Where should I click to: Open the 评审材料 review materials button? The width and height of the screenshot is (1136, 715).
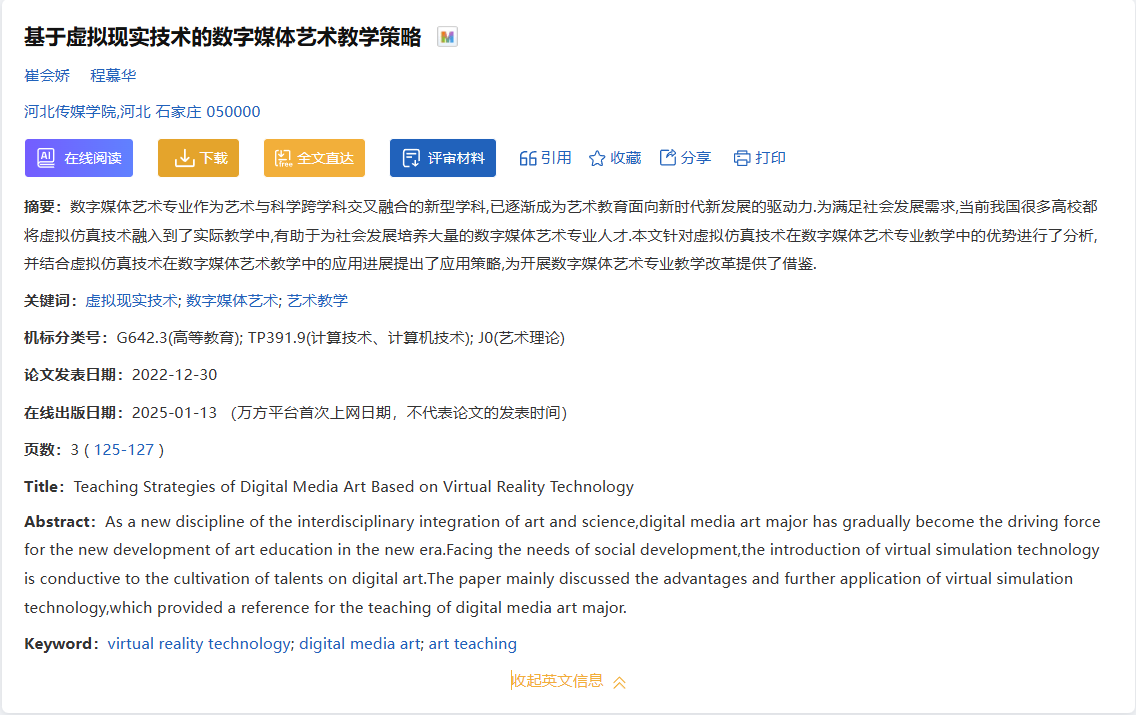click(442, 158)
